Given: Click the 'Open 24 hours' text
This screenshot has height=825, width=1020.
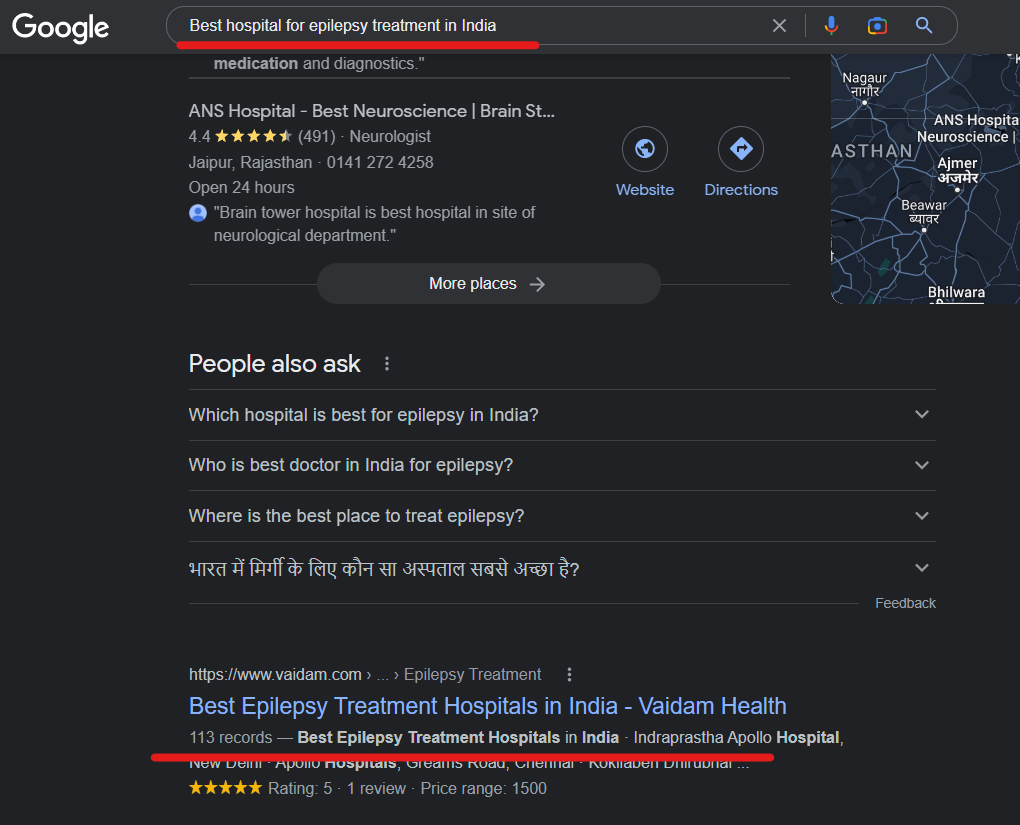Looking at the screenshot, I should (241, 188).
